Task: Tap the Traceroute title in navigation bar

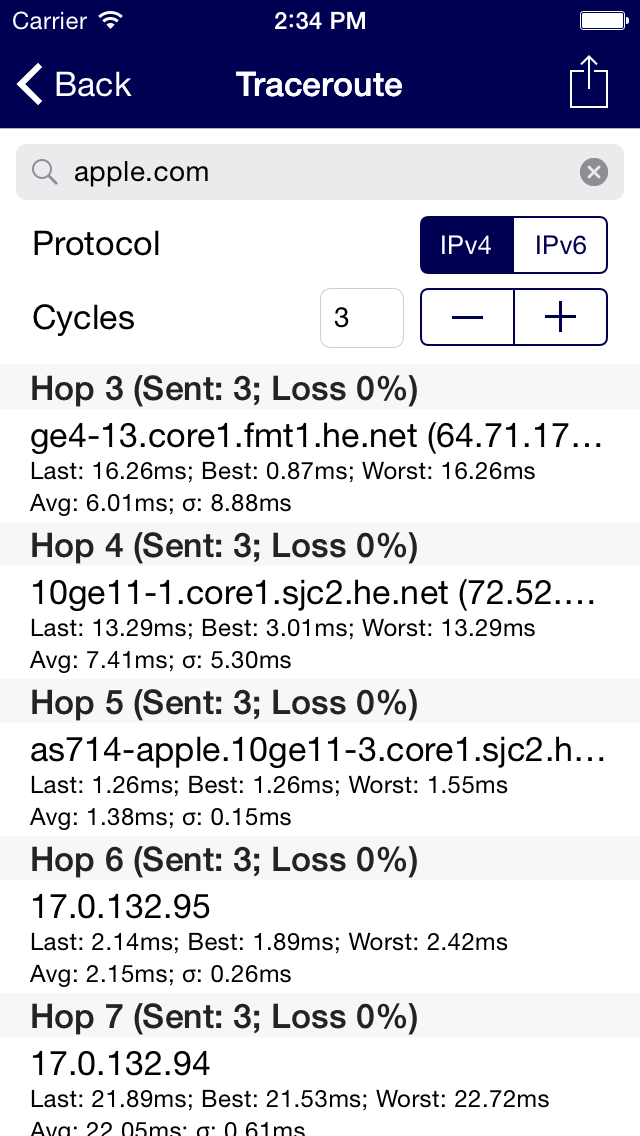Action: click(x=319, y=85)
